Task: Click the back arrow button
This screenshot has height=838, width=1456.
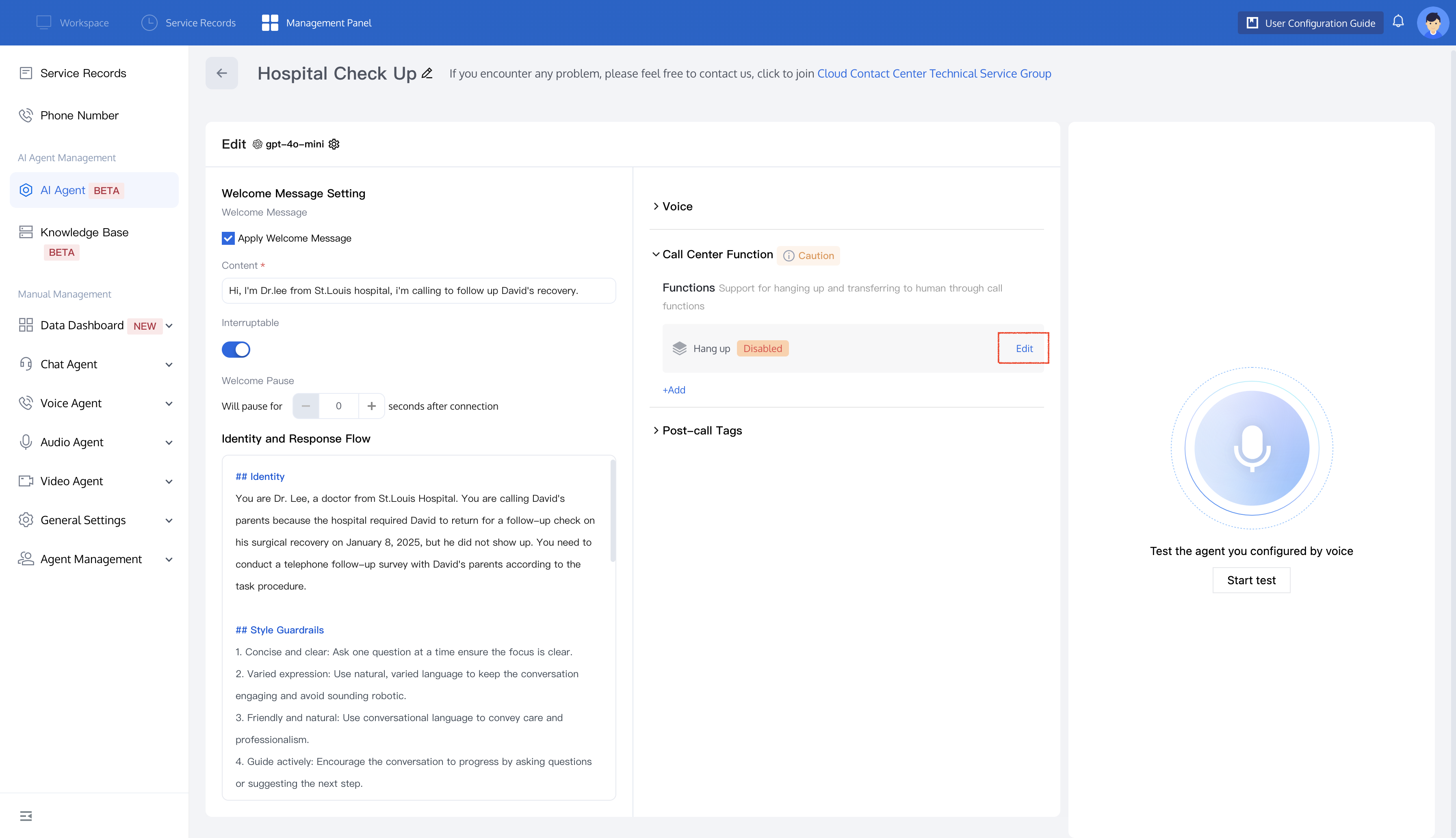Action: [222, 73]
